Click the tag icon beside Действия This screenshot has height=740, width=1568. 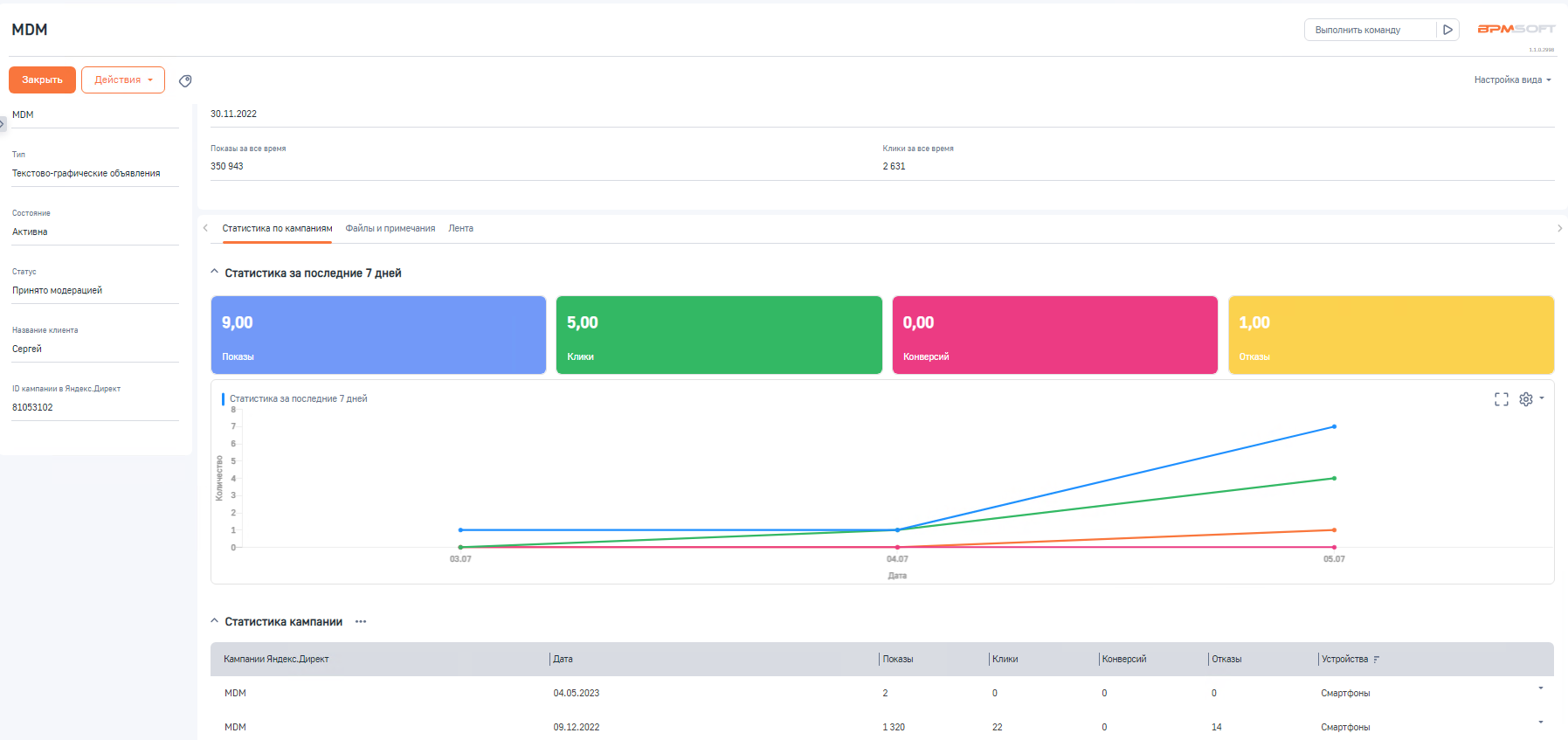pyautogui.click(x=185, y=80)
